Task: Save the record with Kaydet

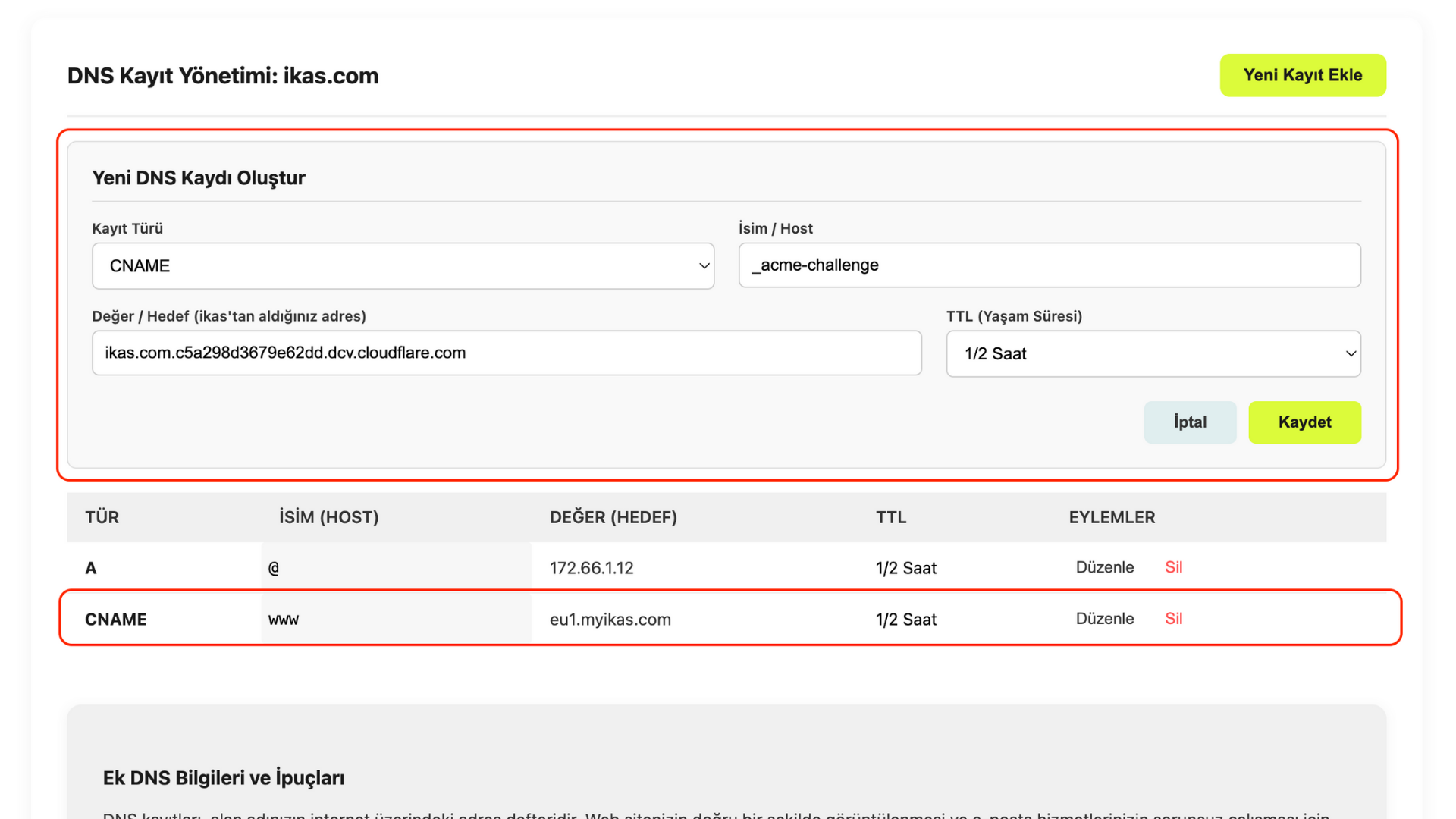Action: (1304, 422)
